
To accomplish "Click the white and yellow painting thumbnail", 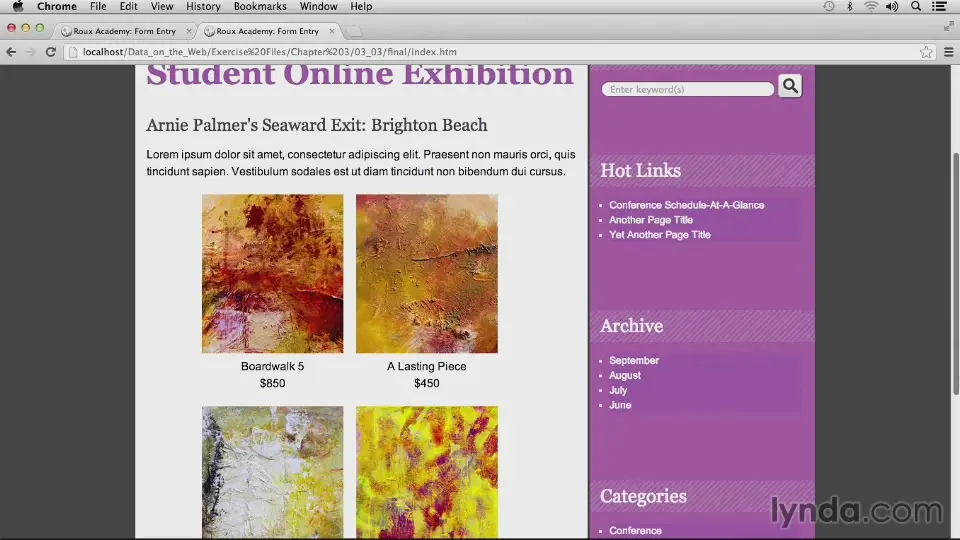I will (x=272, y=472).
